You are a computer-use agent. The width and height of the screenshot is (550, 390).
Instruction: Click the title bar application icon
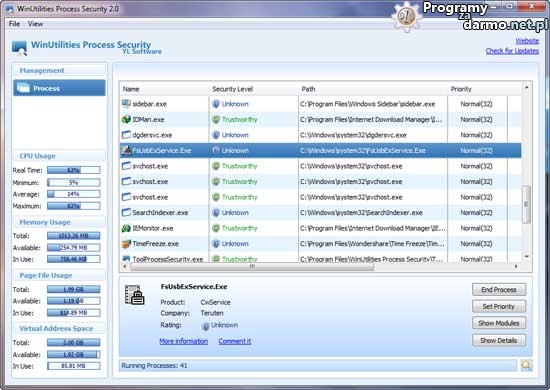(9, 9)
